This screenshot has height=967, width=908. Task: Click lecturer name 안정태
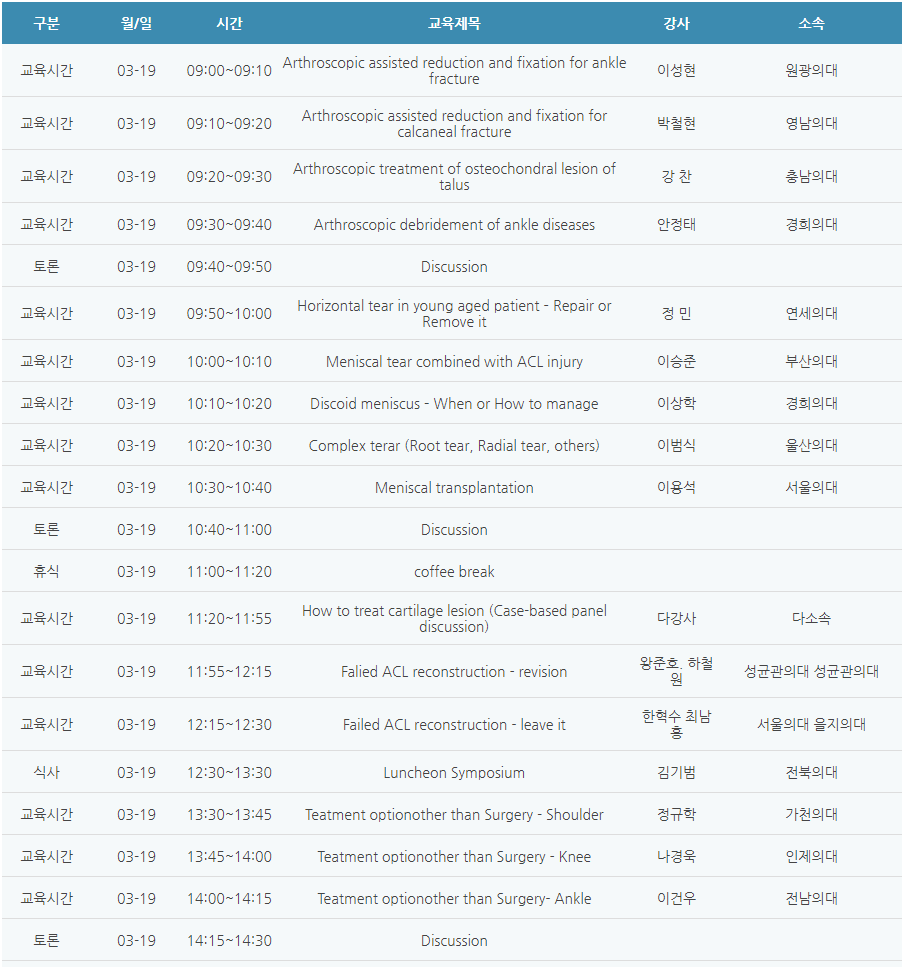point(677,224)
